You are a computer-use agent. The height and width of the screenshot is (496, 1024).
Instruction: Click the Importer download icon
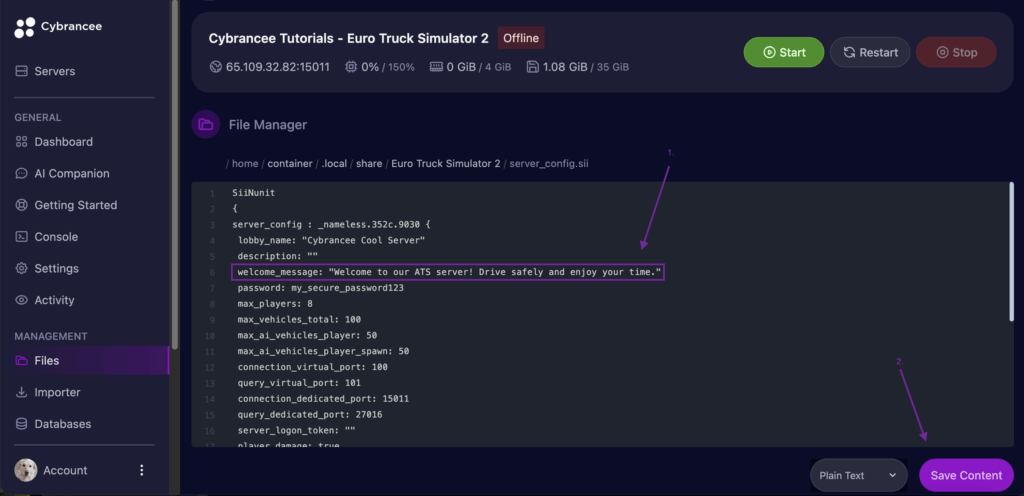click(x=22, y=392)
